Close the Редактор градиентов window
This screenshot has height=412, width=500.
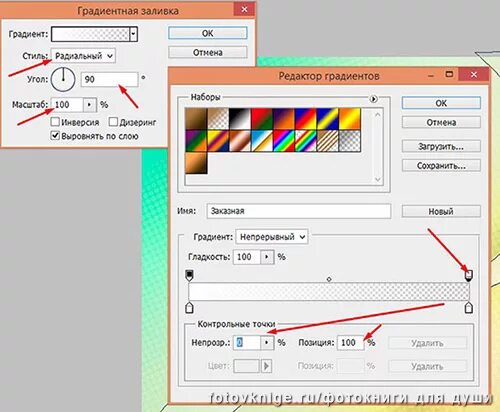pyautogui.click(x=474, y=75)
